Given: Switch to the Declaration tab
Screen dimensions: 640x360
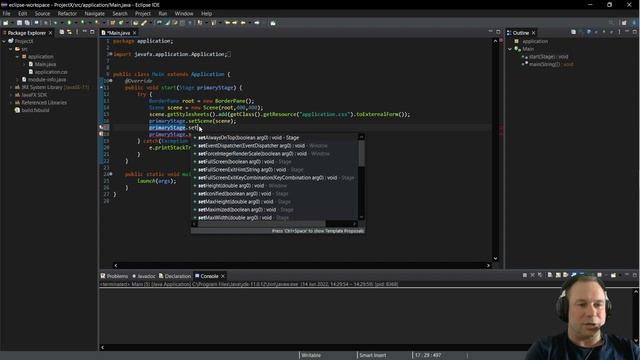Looking at the screenshot, I should coord(175,276).
